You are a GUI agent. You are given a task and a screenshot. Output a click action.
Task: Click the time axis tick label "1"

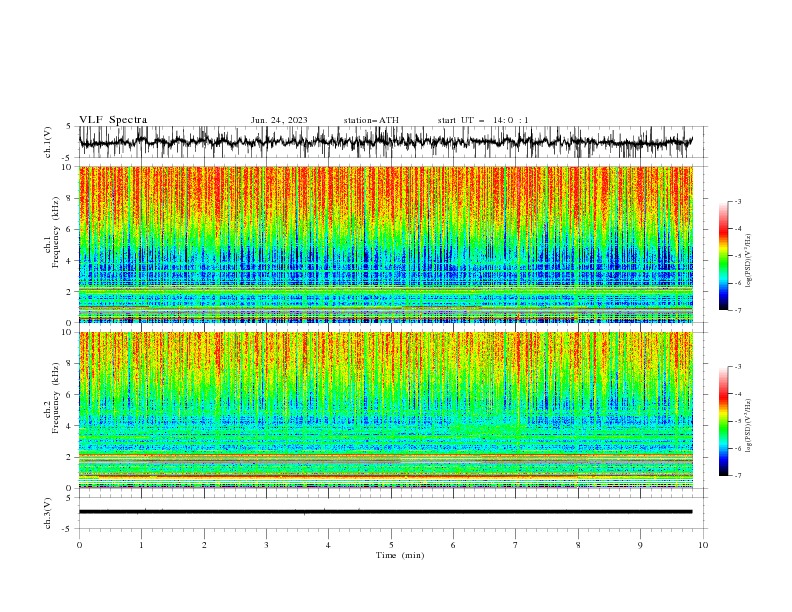tap(141, 545)
